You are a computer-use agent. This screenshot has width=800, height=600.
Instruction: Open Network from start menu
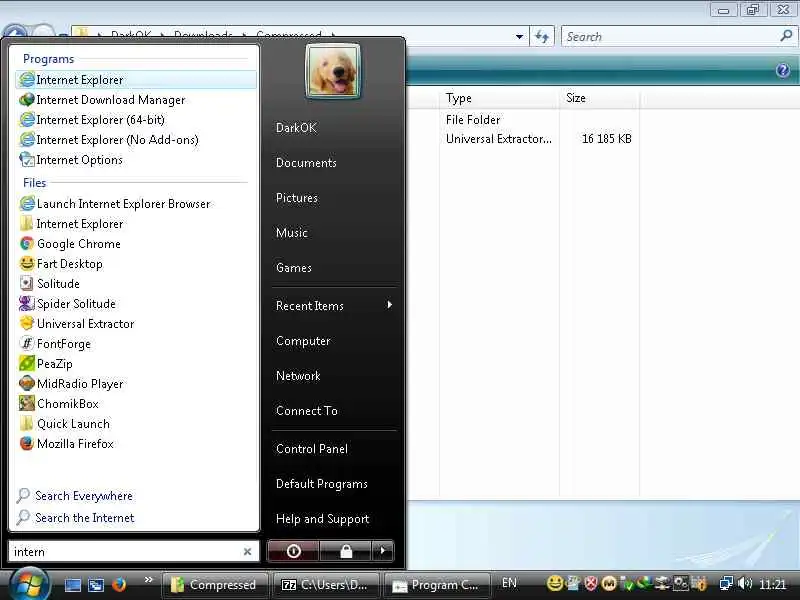point(298,376)
